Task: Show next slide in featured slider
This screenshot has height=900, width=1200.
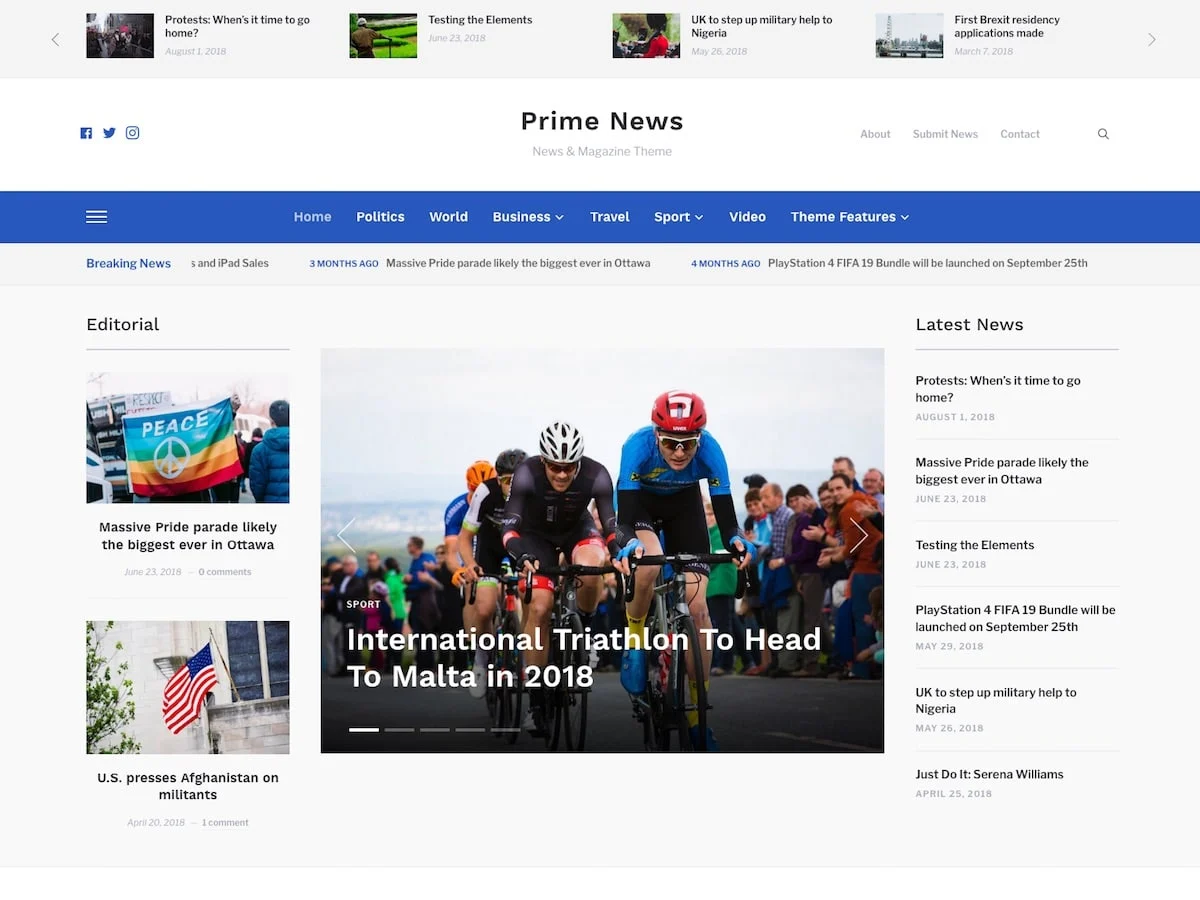Action: (858, 535)
